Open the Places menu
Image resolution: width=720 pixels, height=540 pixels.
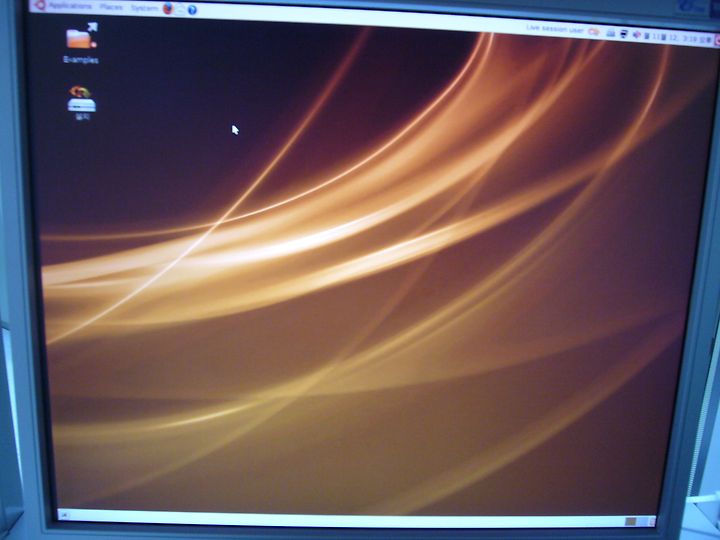(112, 8)
